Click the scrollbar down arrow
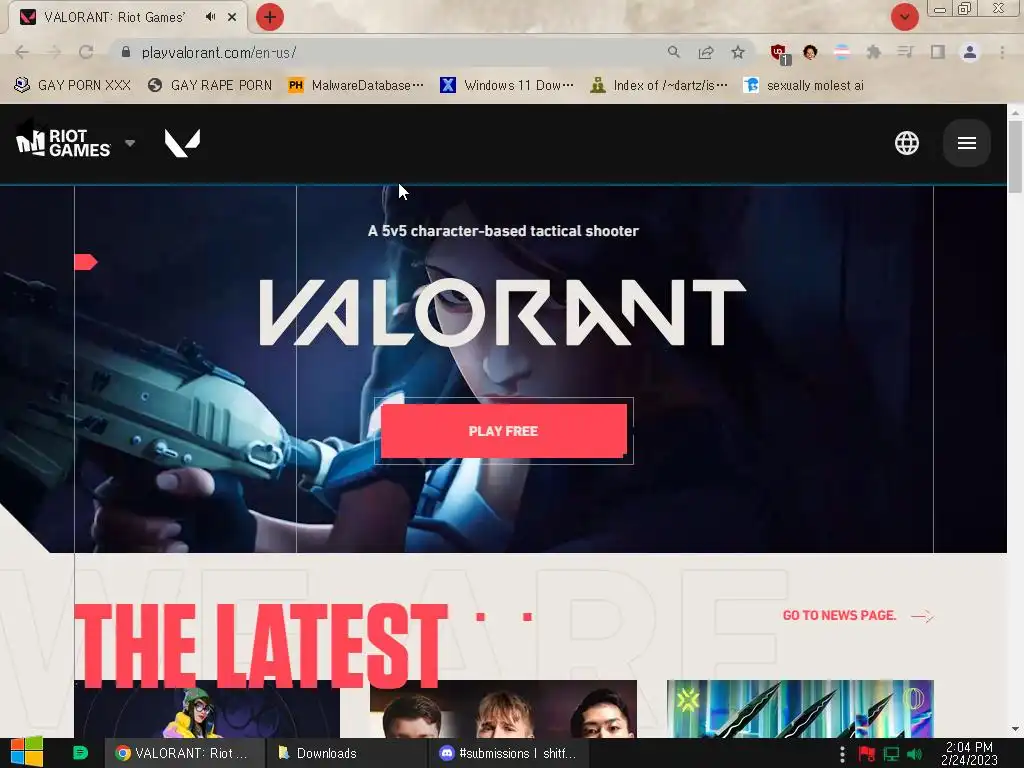The width and height of the screenshot is (1024, 768). point(1015,729)
